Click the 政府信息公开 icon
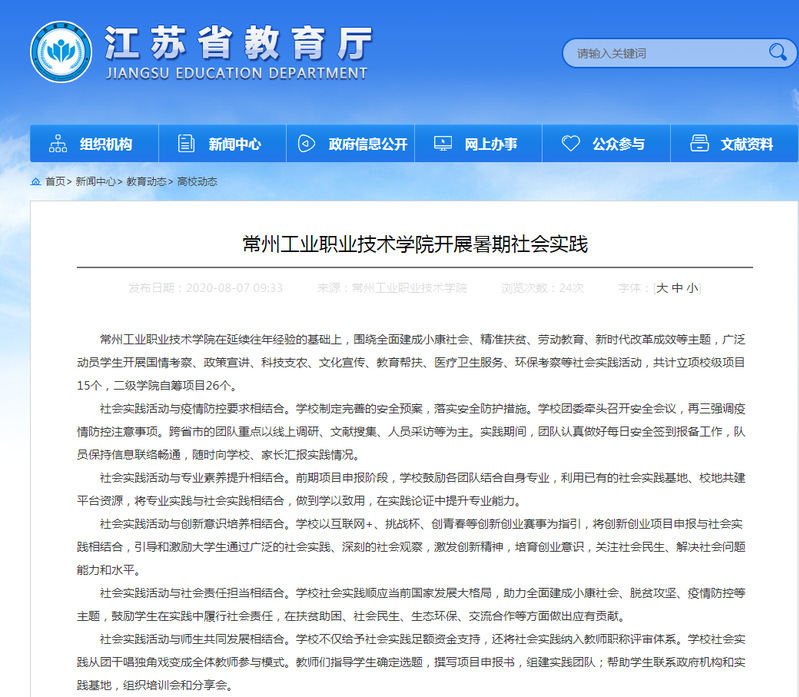Screen dimensions: 799x697 [x=308, y=144]
